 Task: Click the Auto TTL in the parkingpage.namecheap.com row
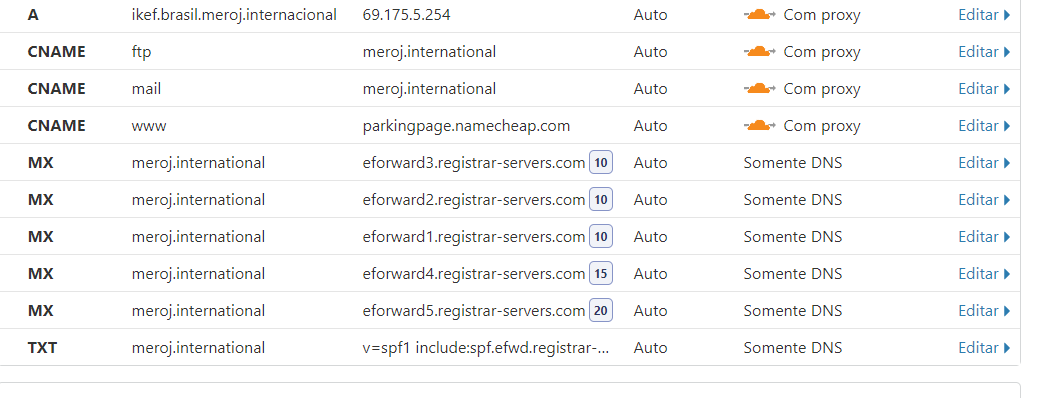point(650,126)
